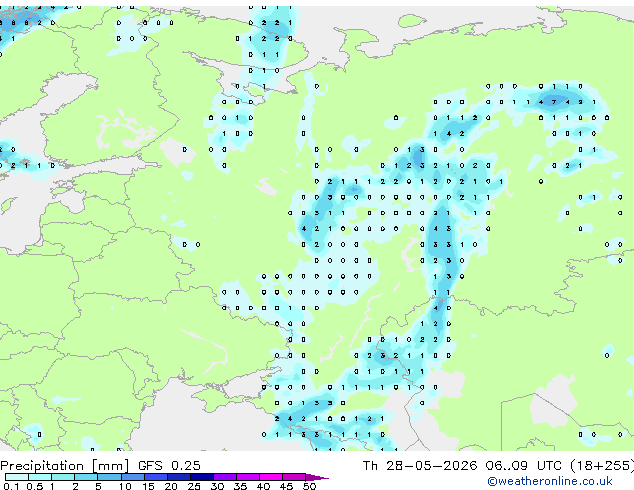The image size is (634, 490).
Task: Pick the 15–20 mm legend color swatch
Action: (155, 477)
